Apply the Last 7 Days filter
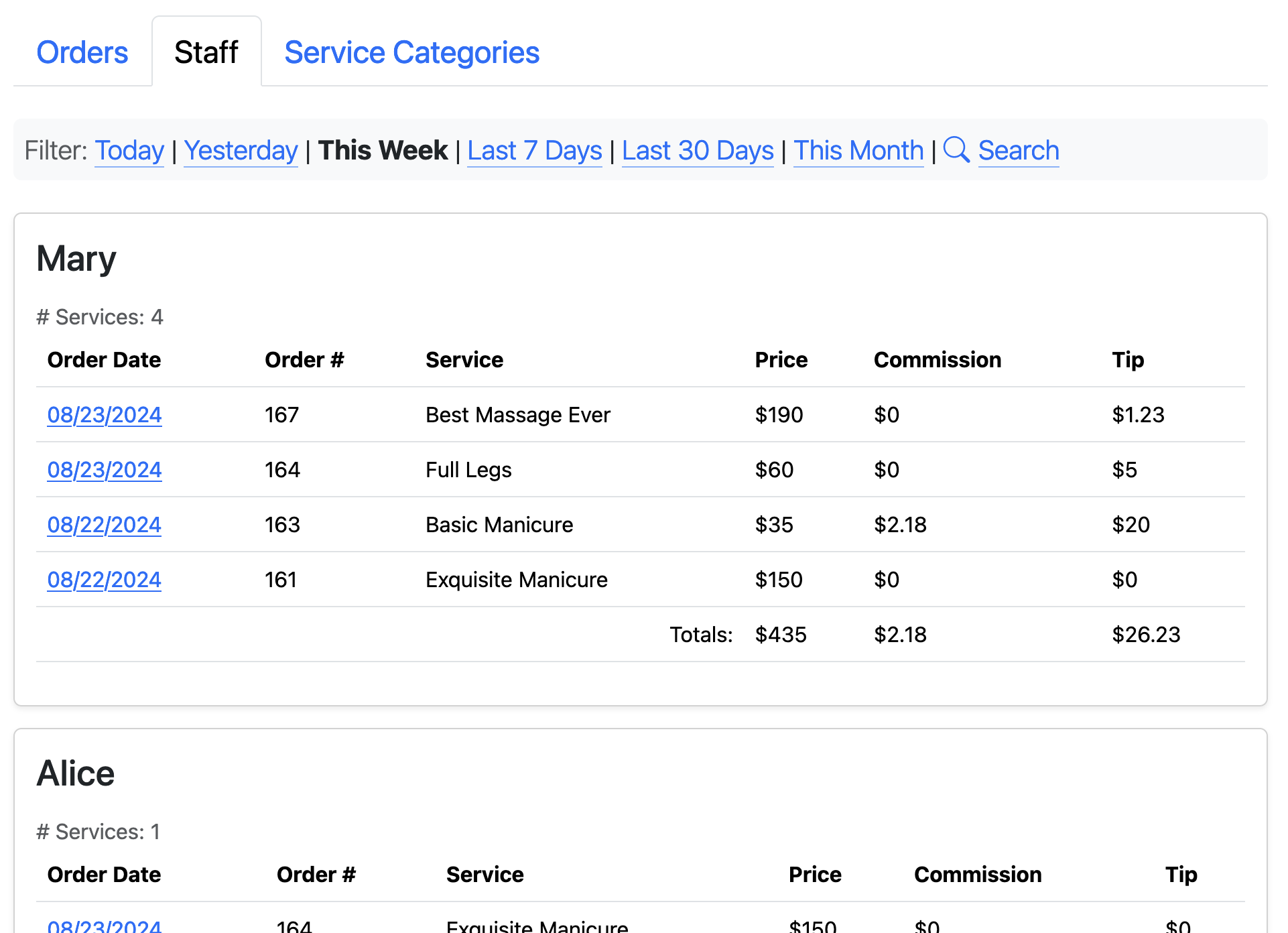This screenshot has width=1288, height=933. point(534,150)
